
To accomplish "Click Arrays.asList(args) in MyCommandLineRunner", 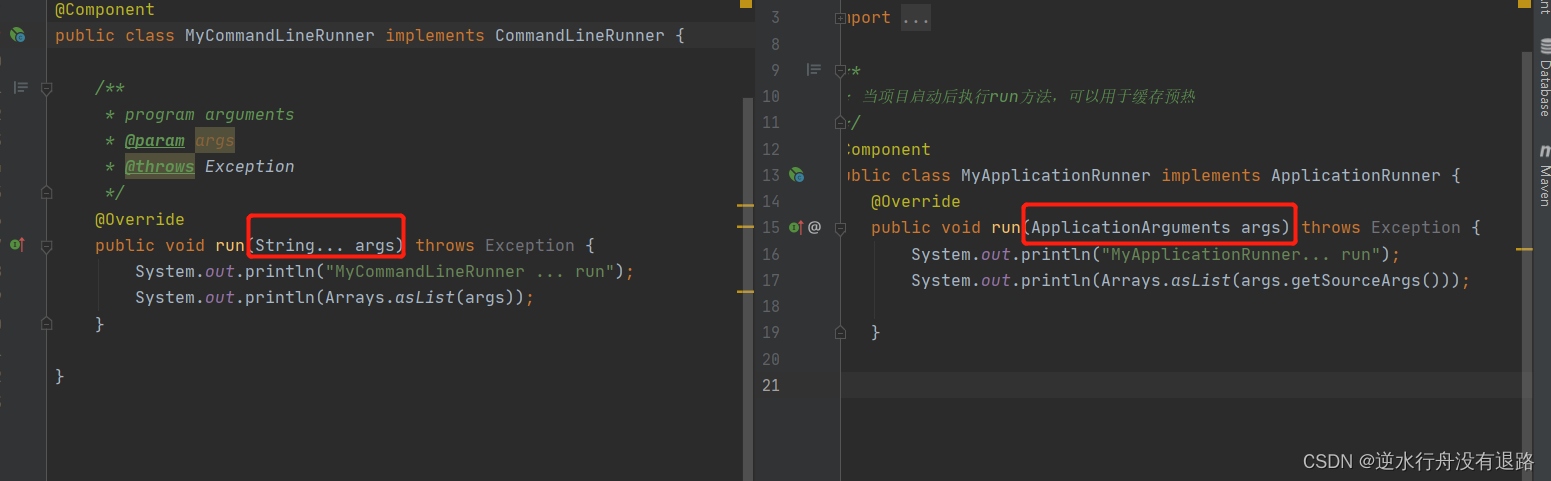I will point(420,298).
